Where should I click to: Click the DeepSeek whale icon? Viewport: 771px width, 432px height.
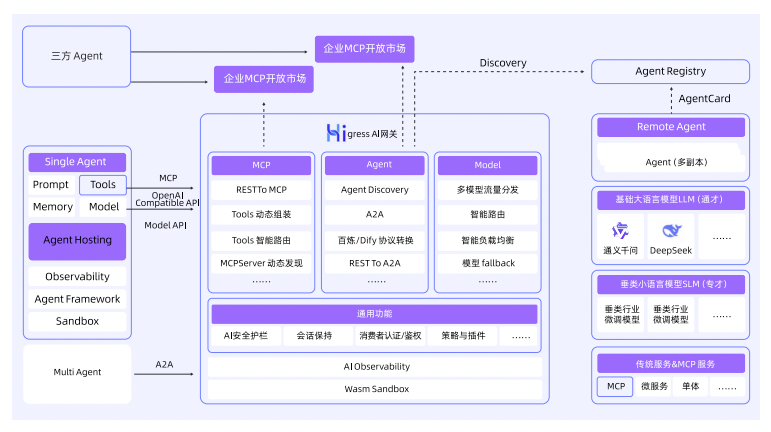[670, 229]
